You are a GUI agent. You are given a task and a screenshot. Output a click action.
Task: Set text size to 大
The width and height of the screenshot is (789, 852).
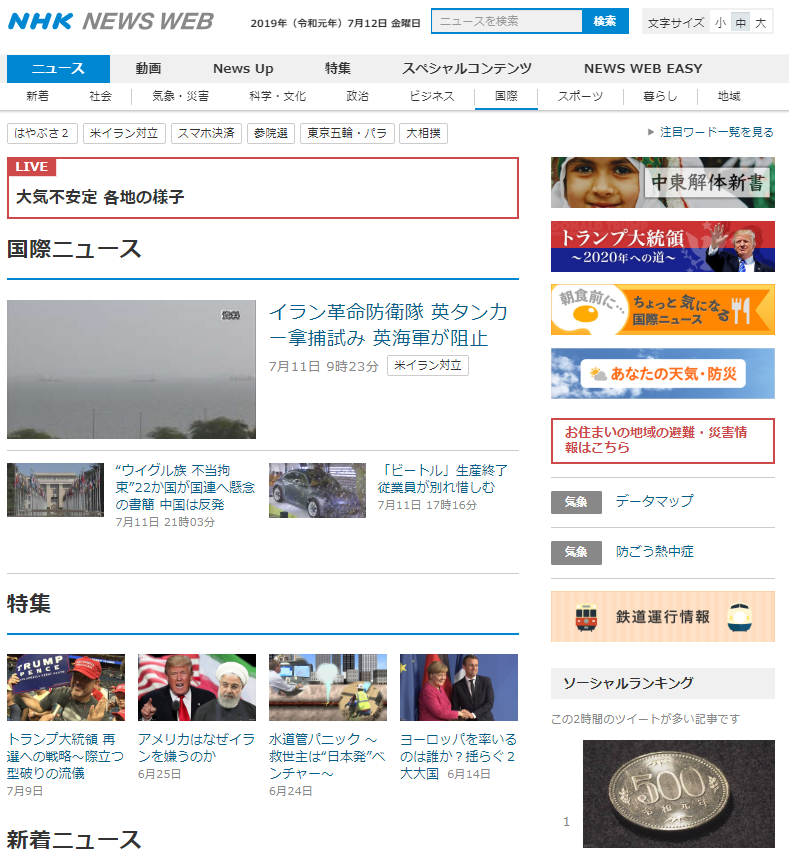click(x=760, y=22)
